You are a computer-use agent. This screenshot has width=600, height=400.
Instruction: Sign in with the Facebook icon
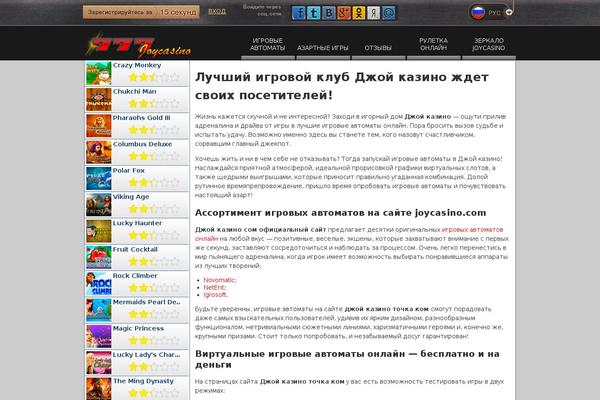(298, 13)
